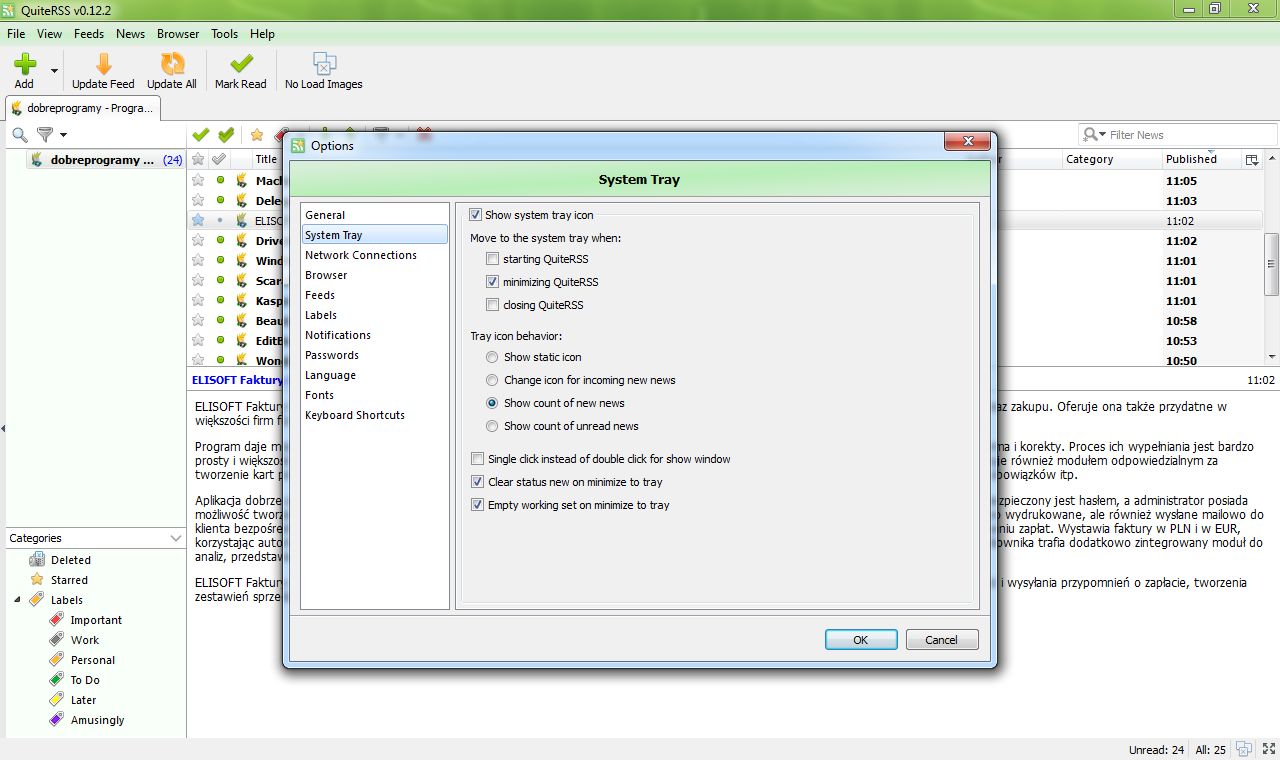Select the Personal label icon
The height and width of the screenshot is (760, 1280).
[57, 660]
